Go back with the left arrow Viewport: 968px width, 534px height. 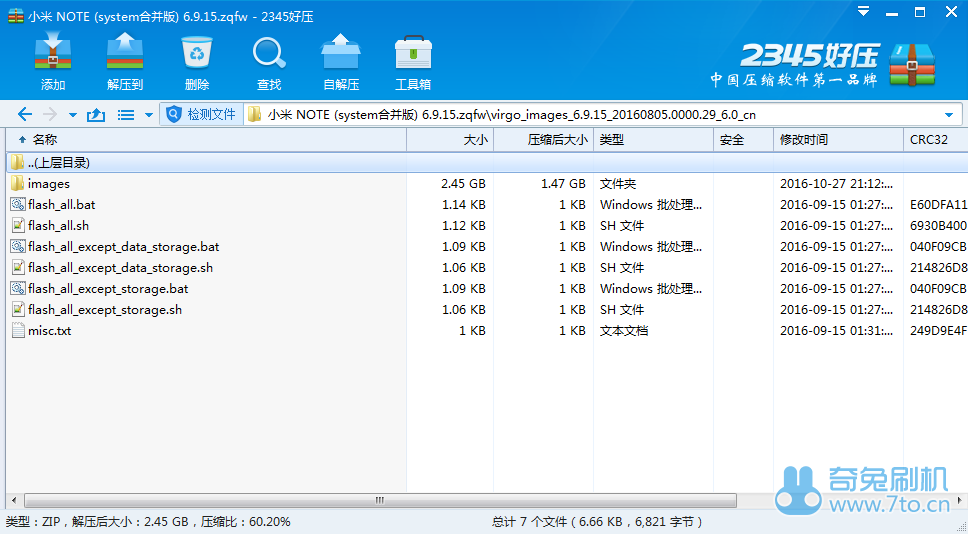click(x=25, y=114)
